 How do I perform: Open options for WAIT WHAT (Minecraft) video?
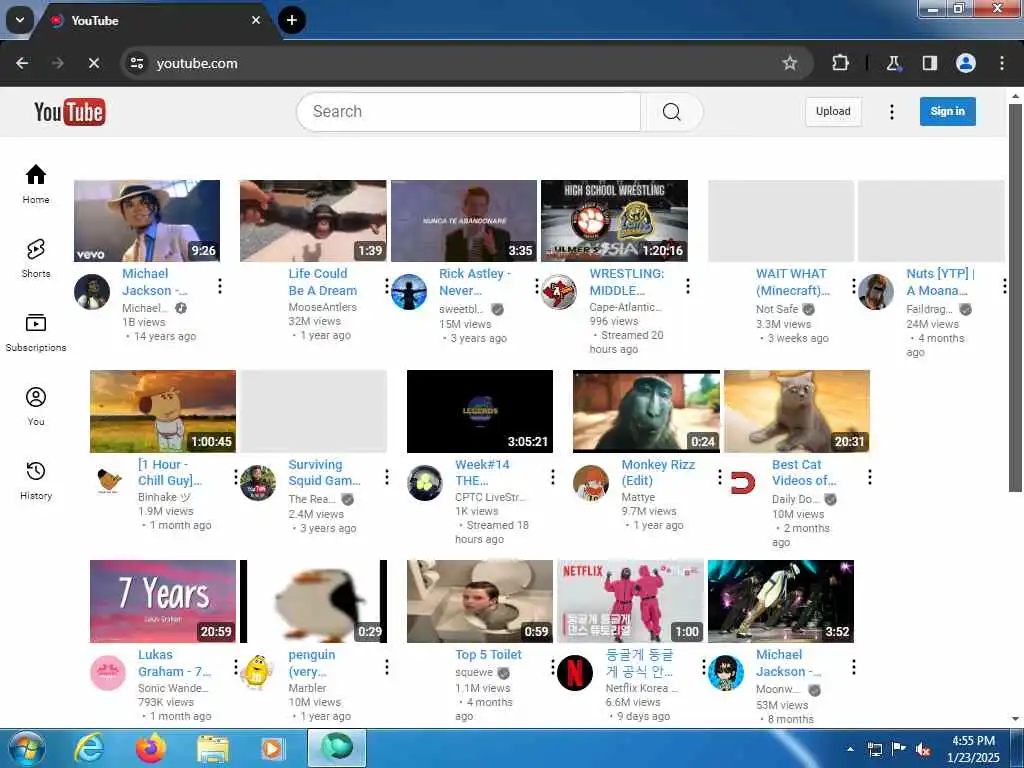(854, 286)
